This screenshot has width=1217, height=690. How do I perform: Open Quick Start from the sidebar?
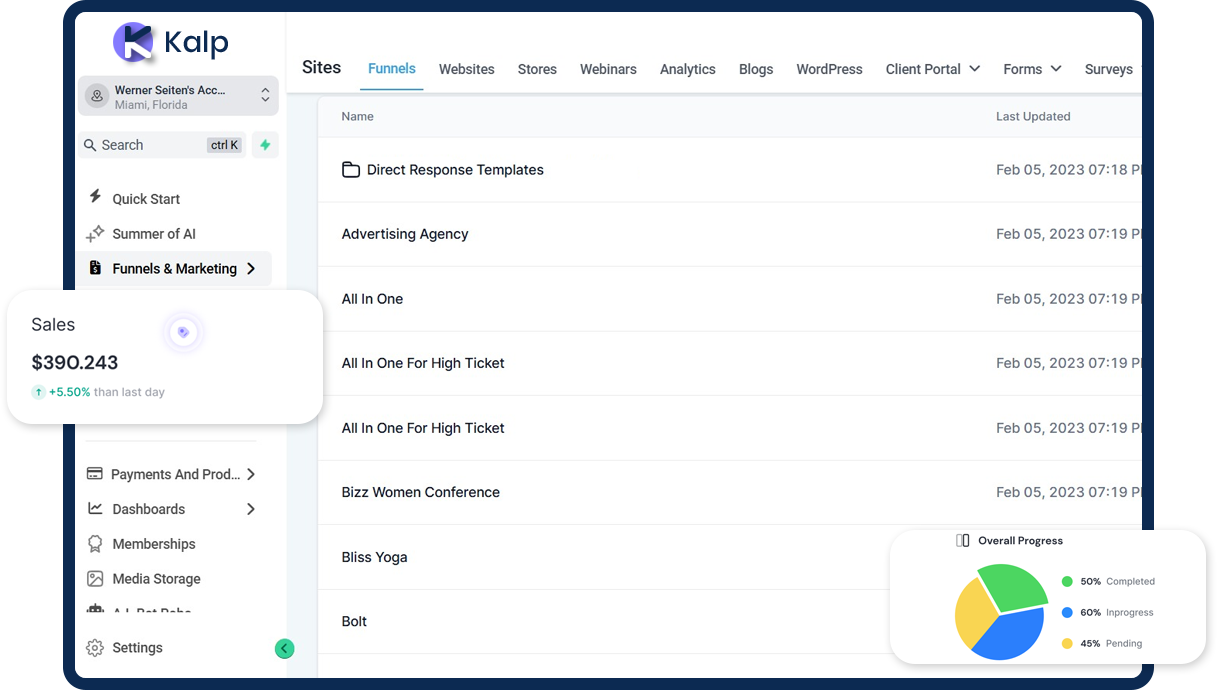[146, 199]
